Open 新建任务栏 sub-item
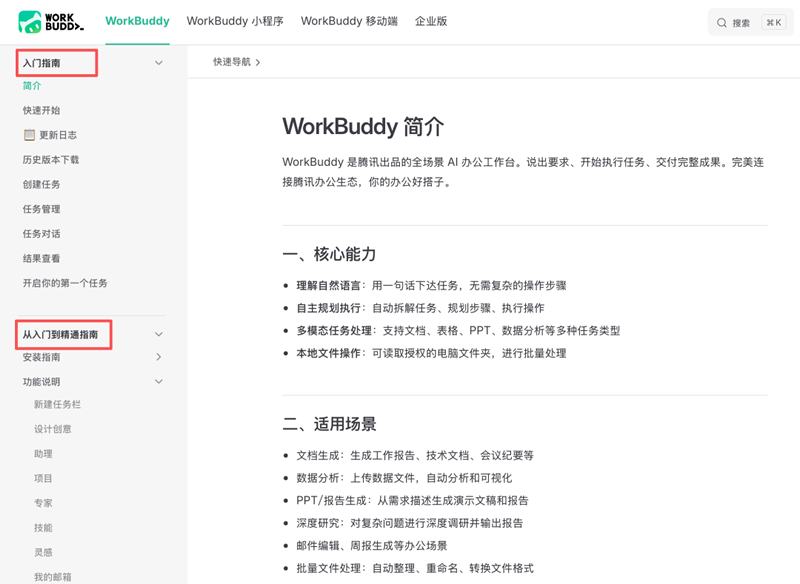800x584 pixels. pos(57,404)
